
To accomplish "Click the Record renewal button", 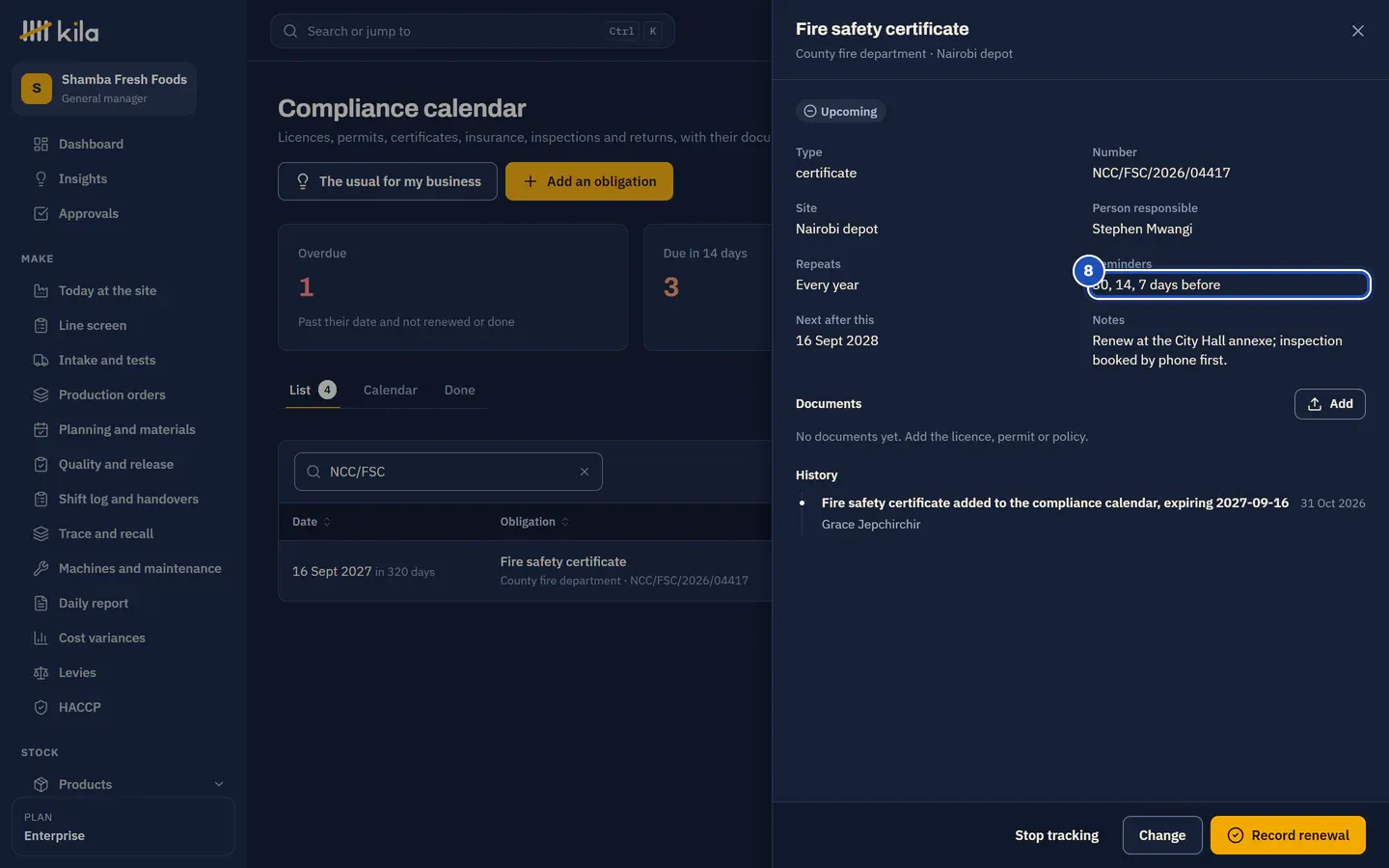I will click(1288, 835).
